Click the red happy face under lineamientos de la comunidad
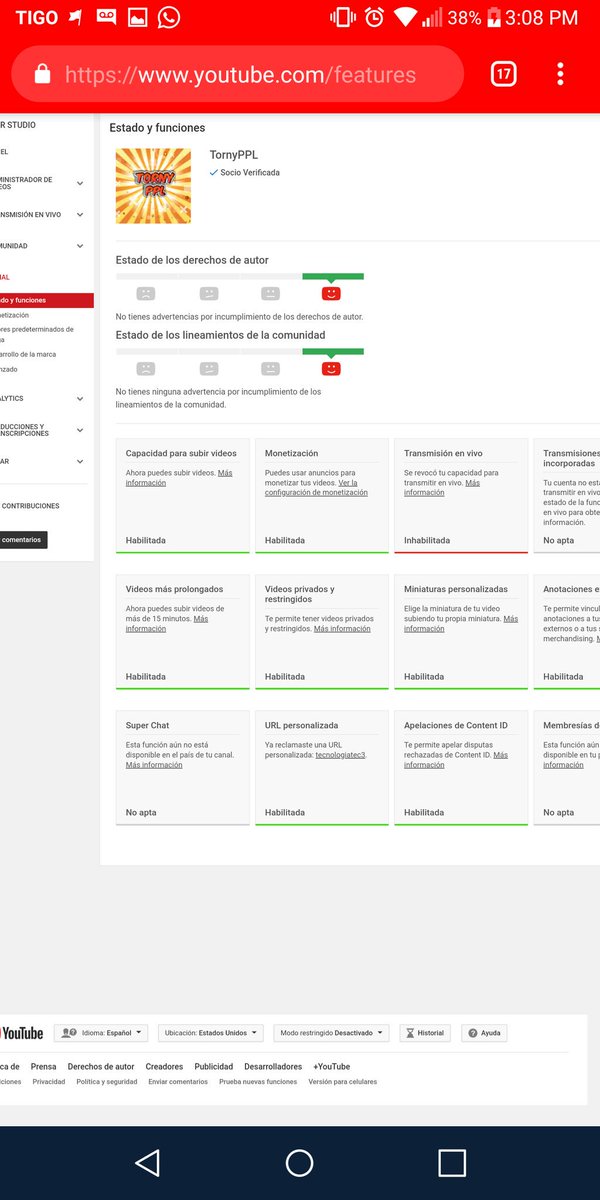Viewport: 600px width, 1200px height. pos(332,369)
